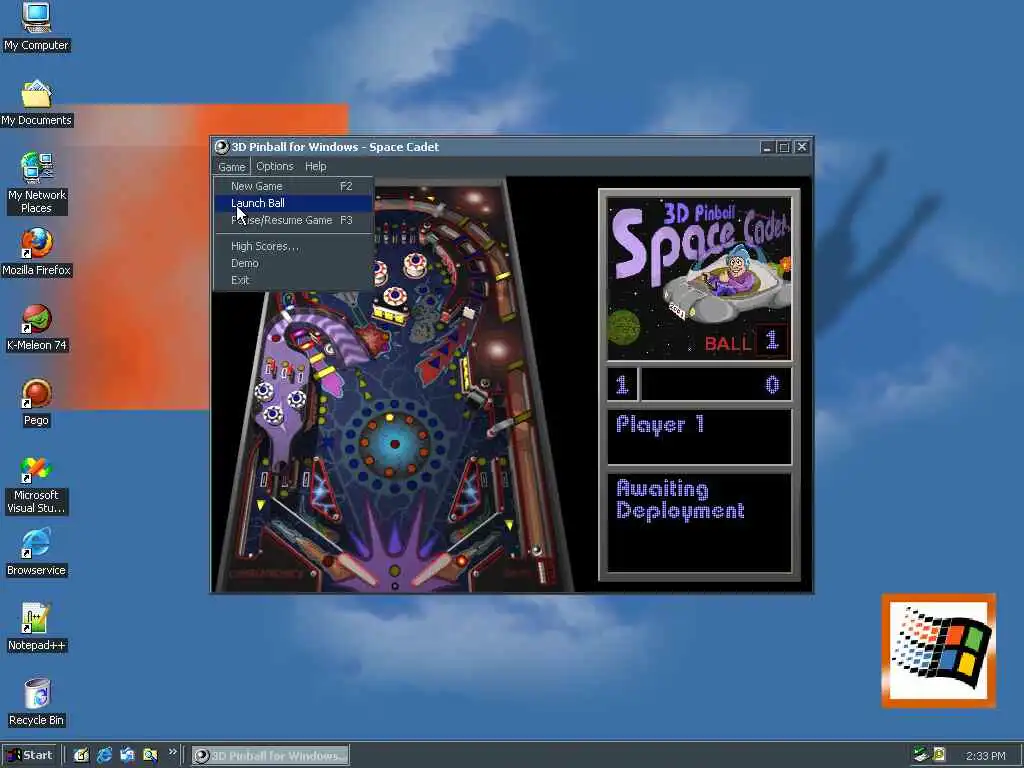Select the Browservice desktop shortcut
The width and height of the screenshot is (1024, 768).
(x=36, y=553)
